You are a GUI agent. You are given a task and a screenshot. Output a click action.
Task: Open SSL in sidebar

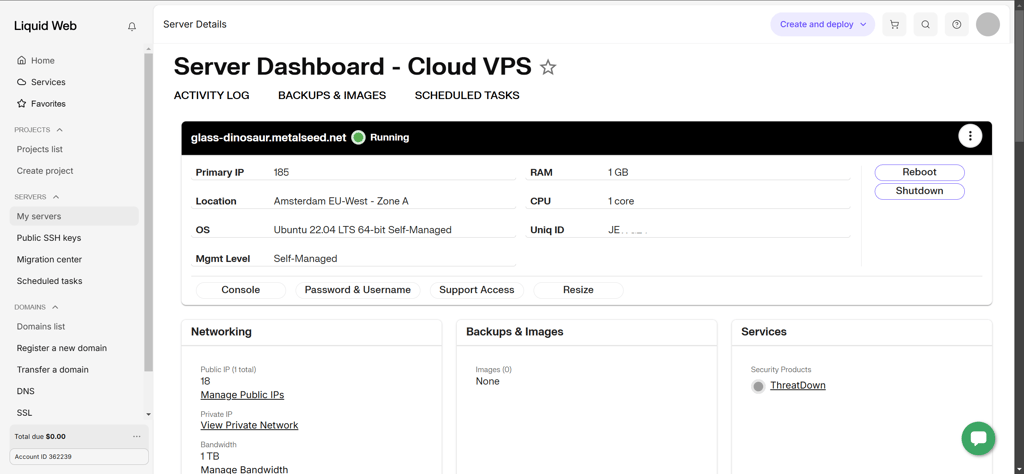24,413
